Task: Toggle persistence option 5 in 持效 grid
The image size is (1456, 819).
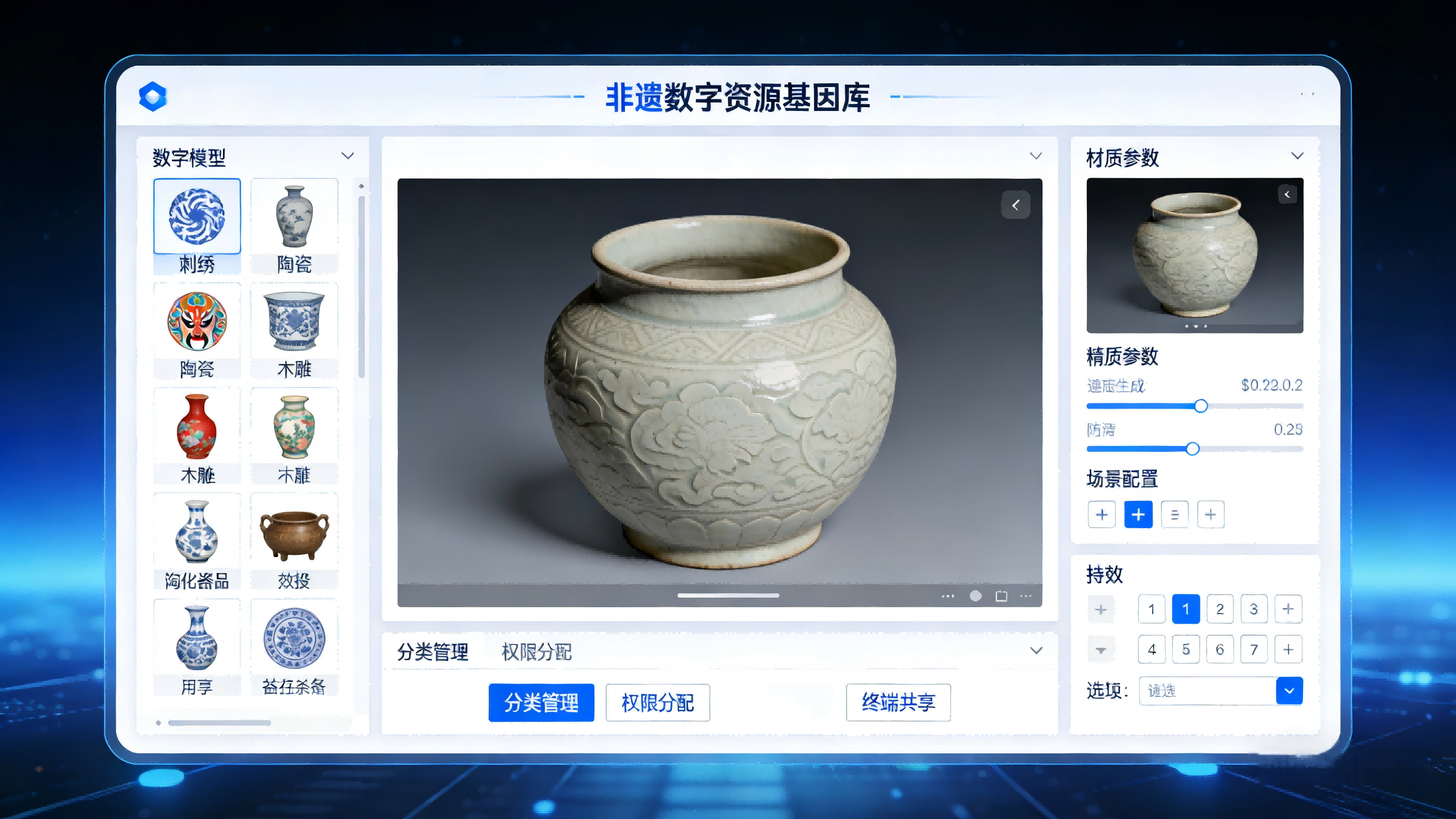Action: click(1186, 649)
